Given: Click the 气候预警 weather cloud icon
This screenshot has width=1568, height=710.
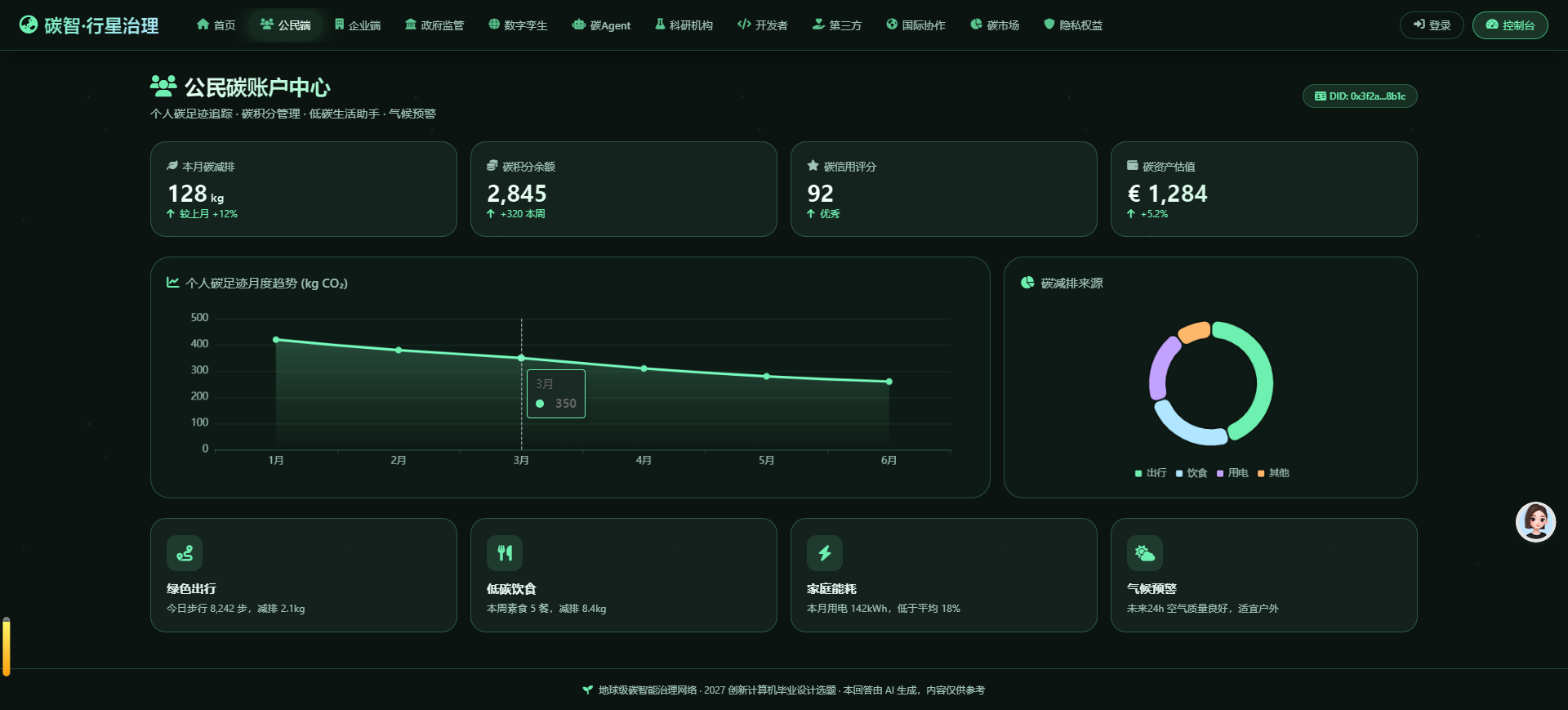Looking at the screenshot, I should [1145, 553].
